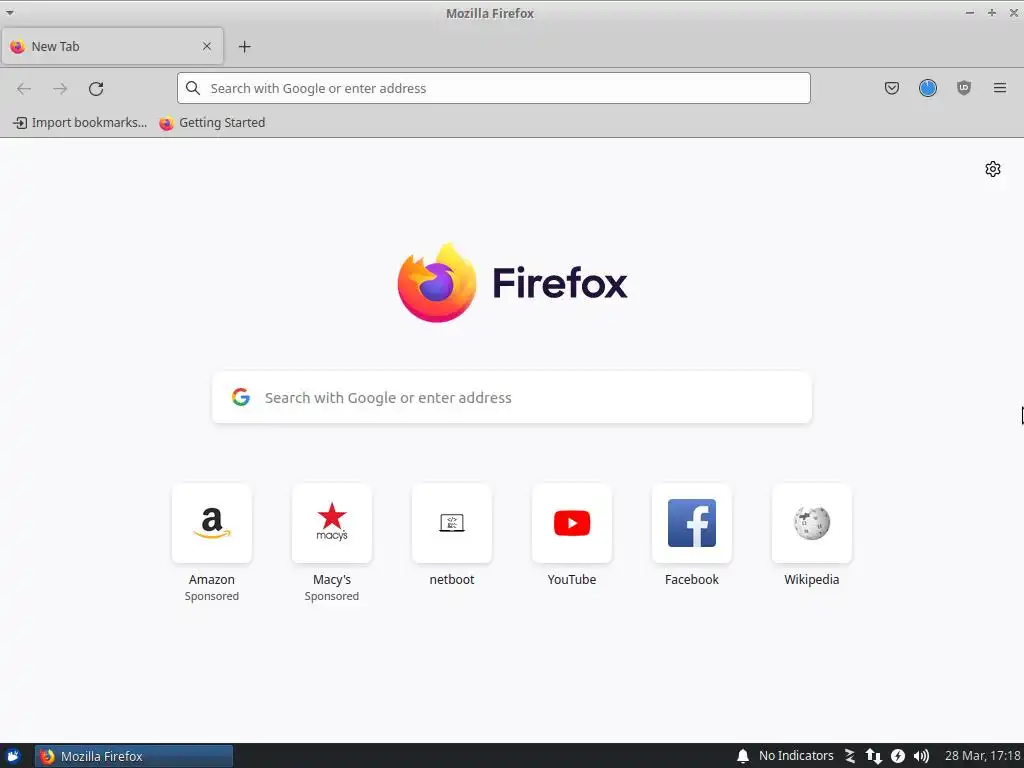Go back with the back arrow
Image resolution: width=1024 pixels, height=768 pixels.
tap(24, 89)
